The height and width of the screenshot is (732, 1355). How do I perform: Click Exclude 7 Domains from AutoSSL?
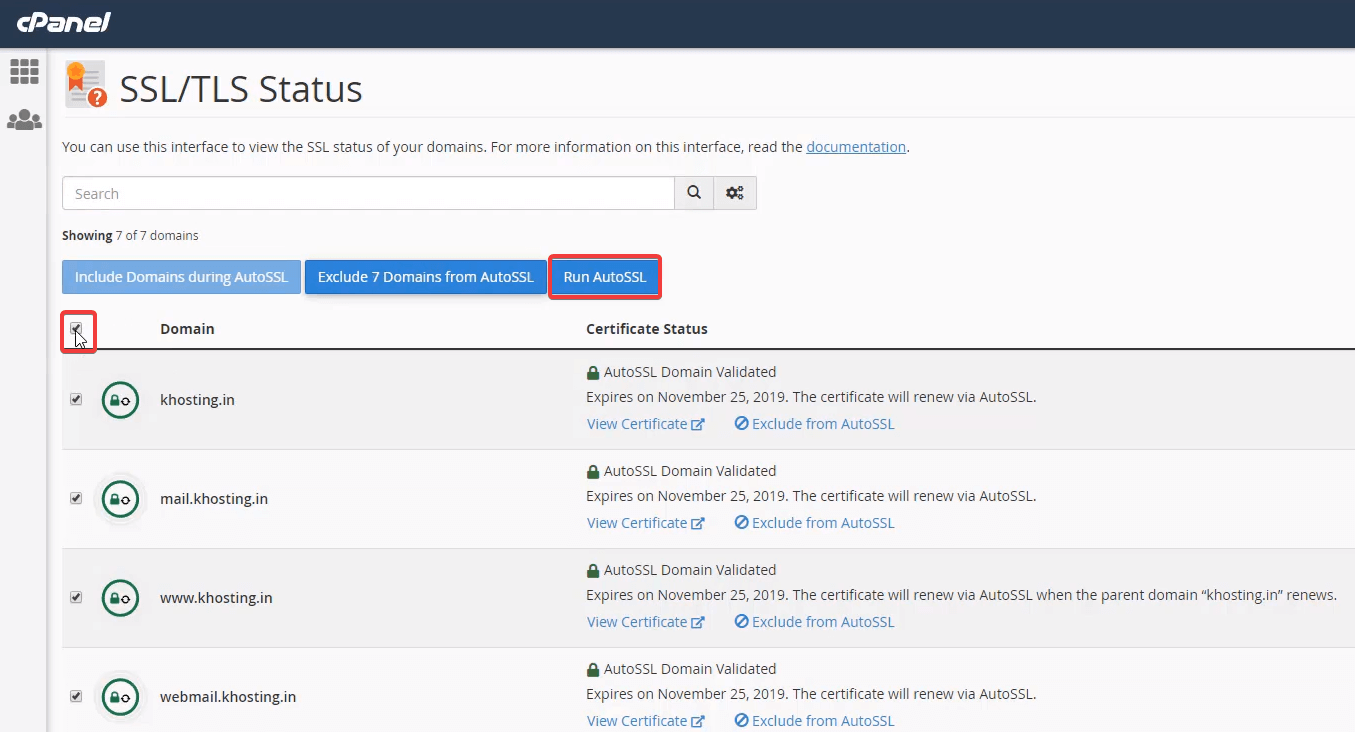pos(425,277)
